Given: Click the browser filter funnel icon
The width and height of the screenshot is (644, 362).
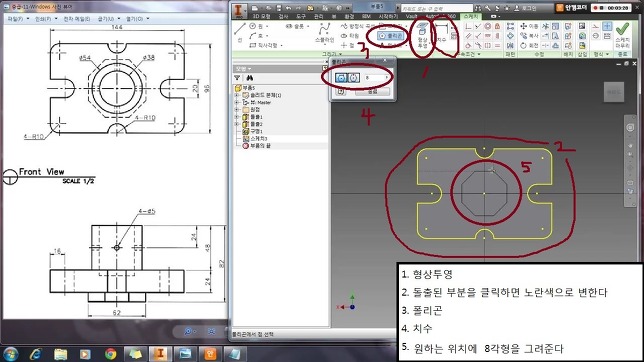Looking at the screenshot, I should tap(237, 78).
